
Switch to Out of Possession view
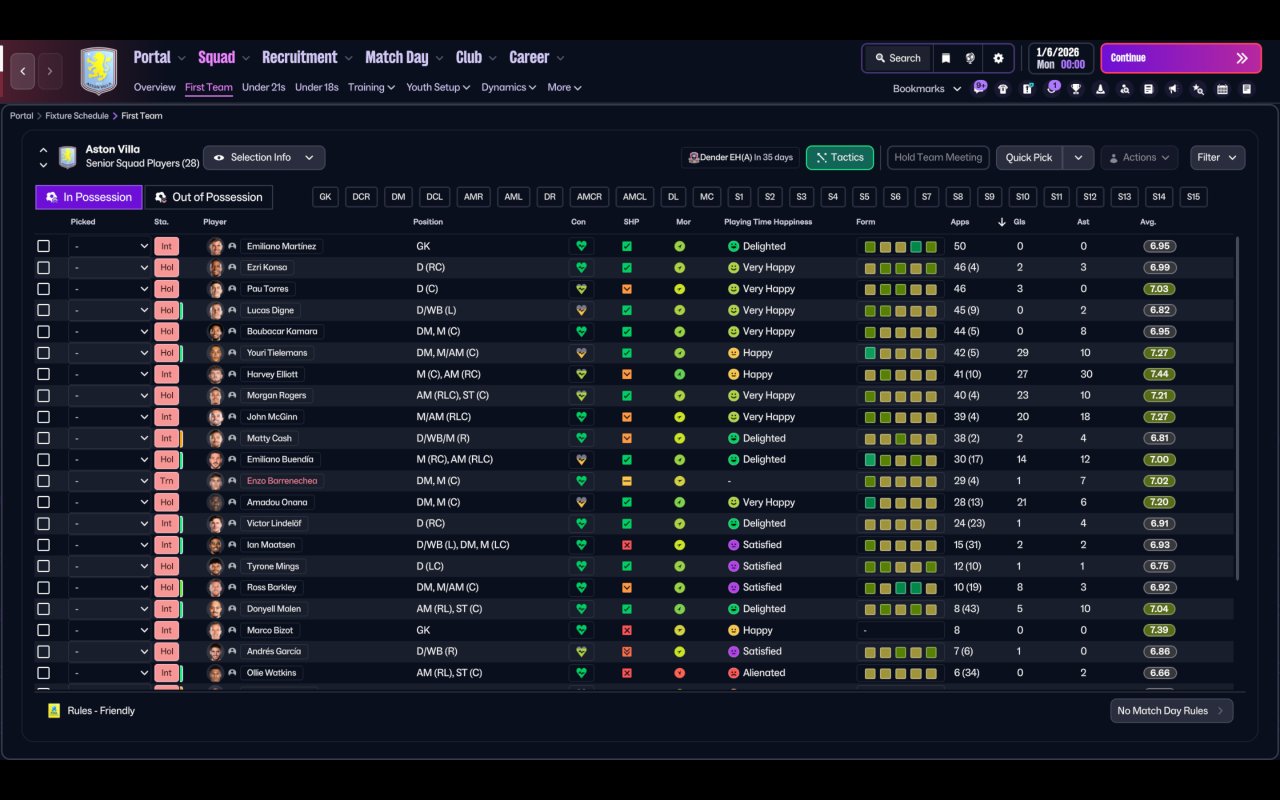pyautogui.click(x=209, y=197)
